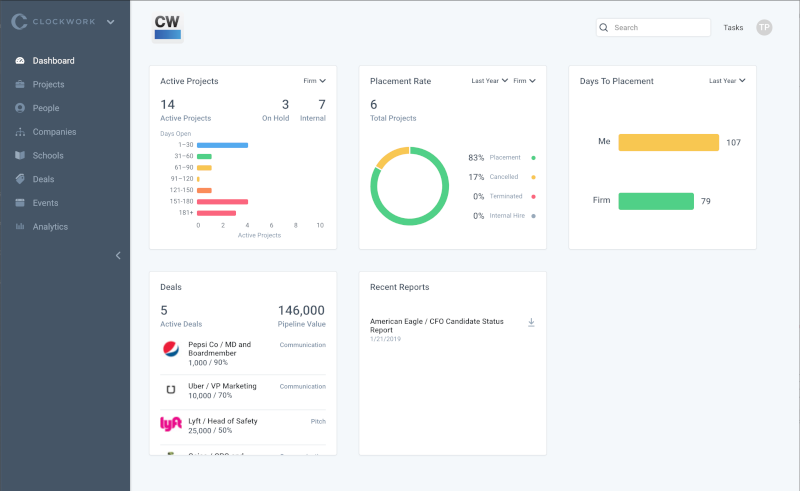Expand the Clockwork workspace dropdown
This screenshot has height=491, width=800.
point(110,22)
